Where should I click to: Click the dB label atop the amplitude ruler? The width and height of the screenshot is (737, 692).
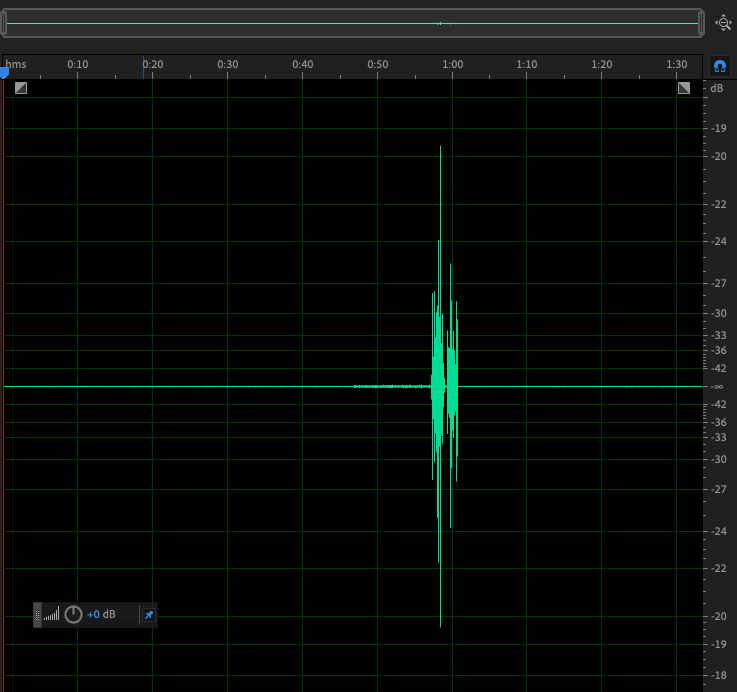pyautogui.click(x=717, y=89)
